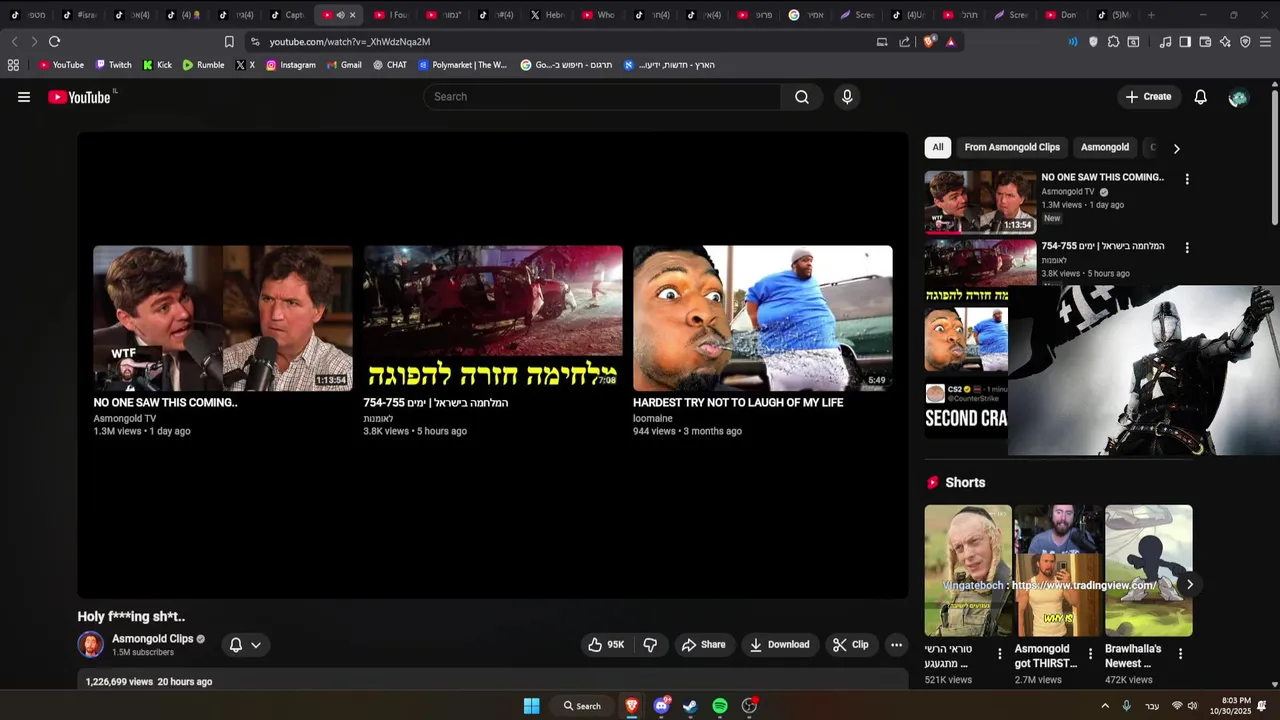Reload the page in the browser
The image size is (1280, 720).
click(54, 42)
